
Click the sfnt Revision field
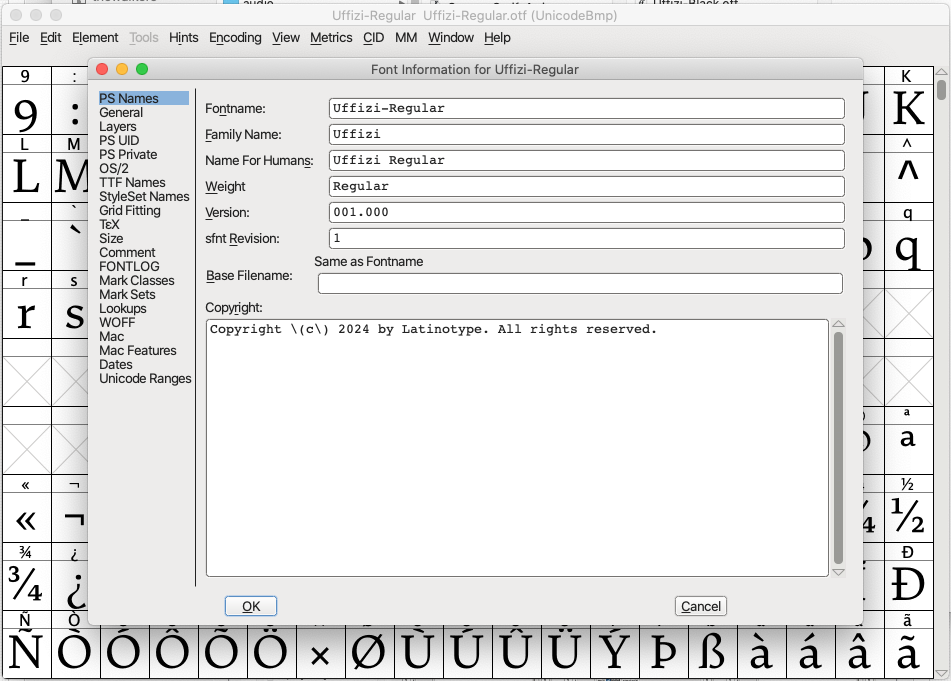[586, 238]
